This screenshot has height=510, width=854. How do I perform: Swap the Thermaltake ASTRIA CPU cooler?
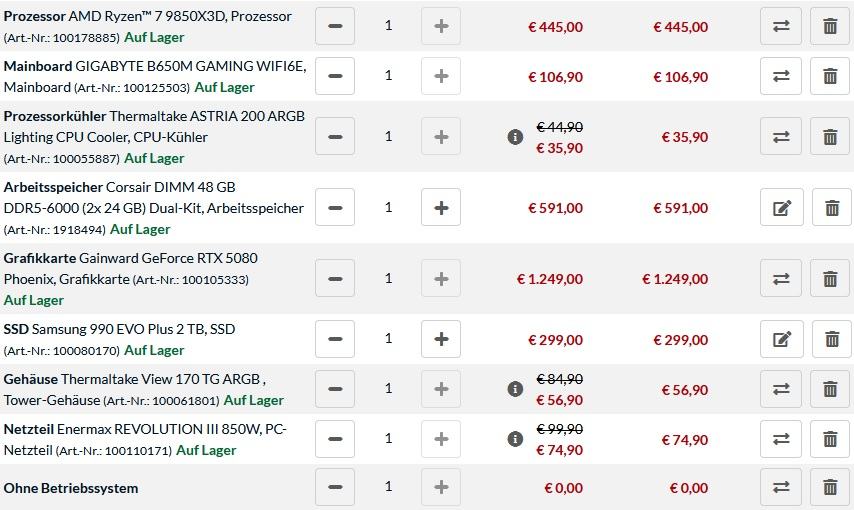[781, 137]
